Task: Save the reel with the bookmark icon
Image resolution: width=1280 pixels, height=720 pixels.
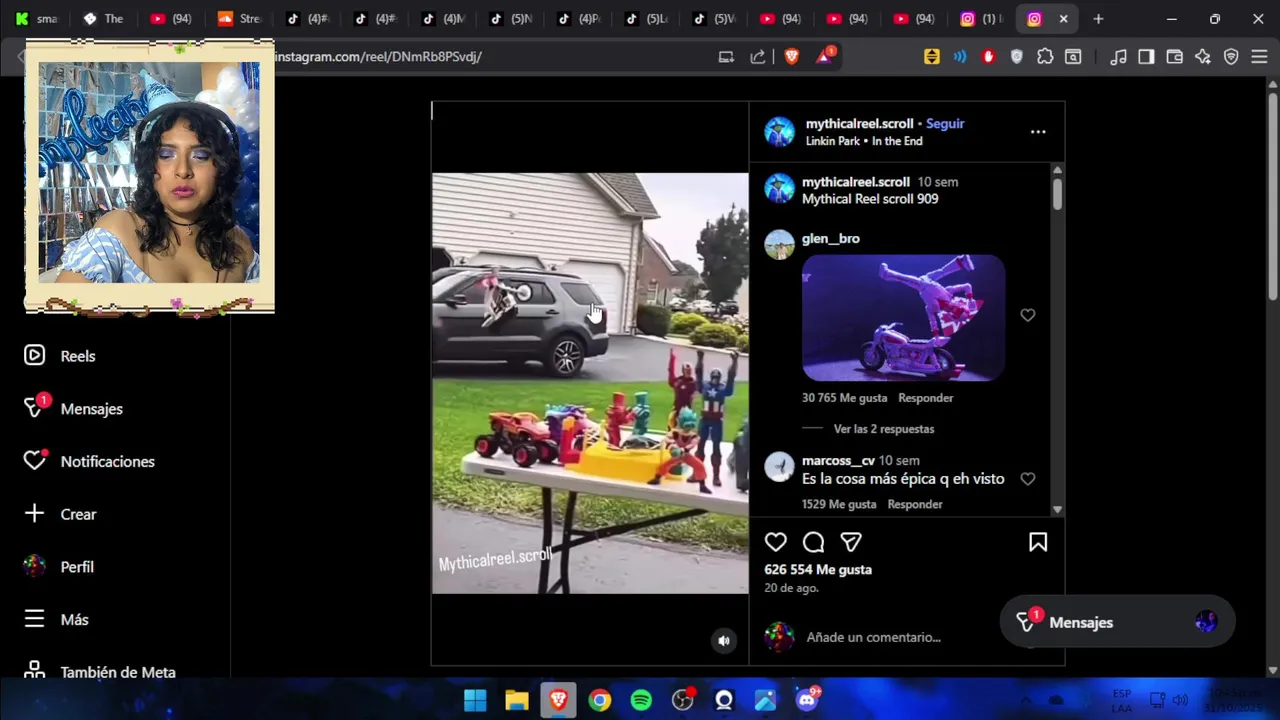Action: click(x=1038, y=542)
